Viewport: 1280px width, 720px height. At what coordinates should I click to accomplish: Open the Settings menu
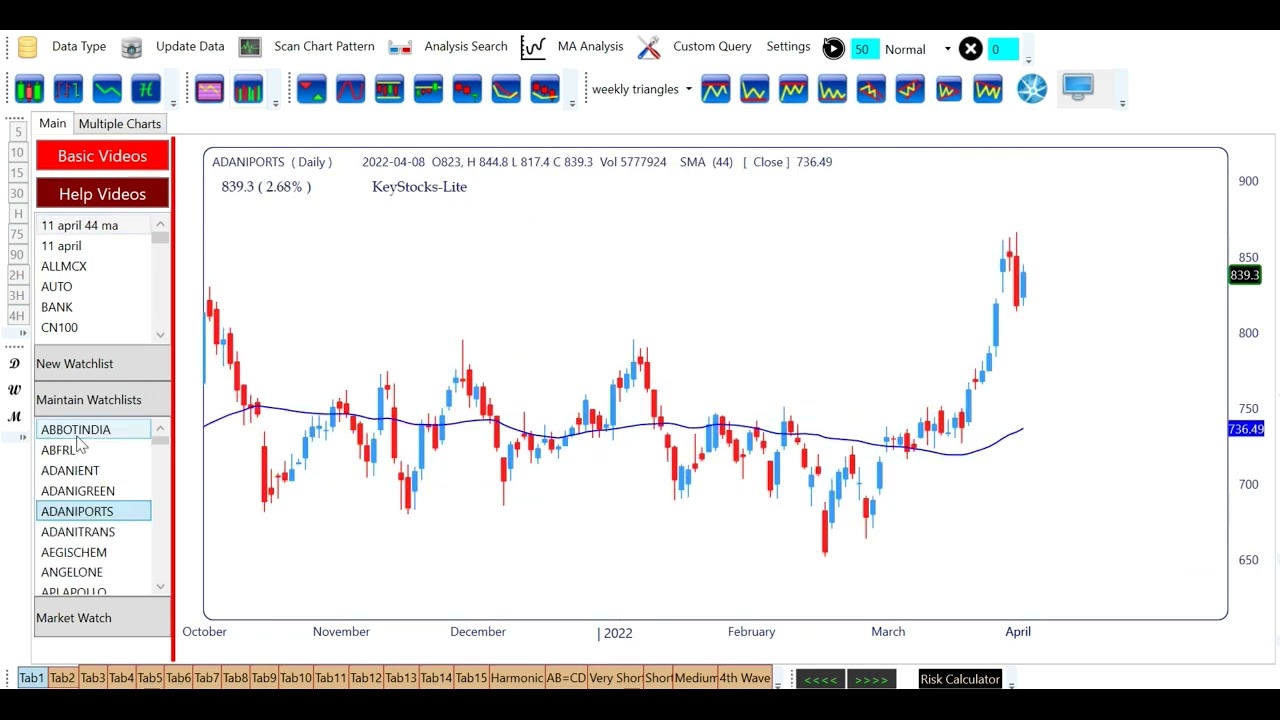[788, 47]
